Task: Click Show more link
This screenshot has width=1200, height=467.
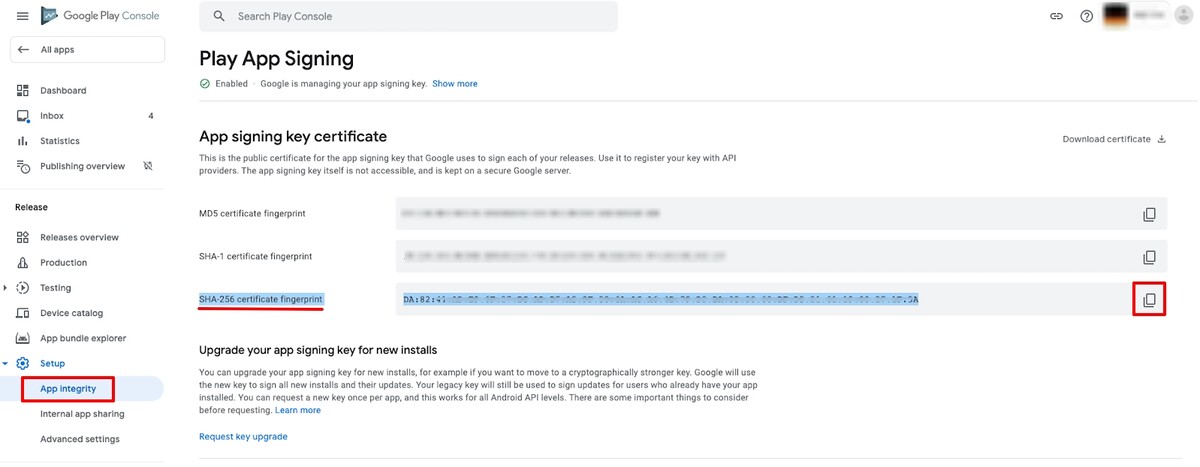Action: pos(455,84)
